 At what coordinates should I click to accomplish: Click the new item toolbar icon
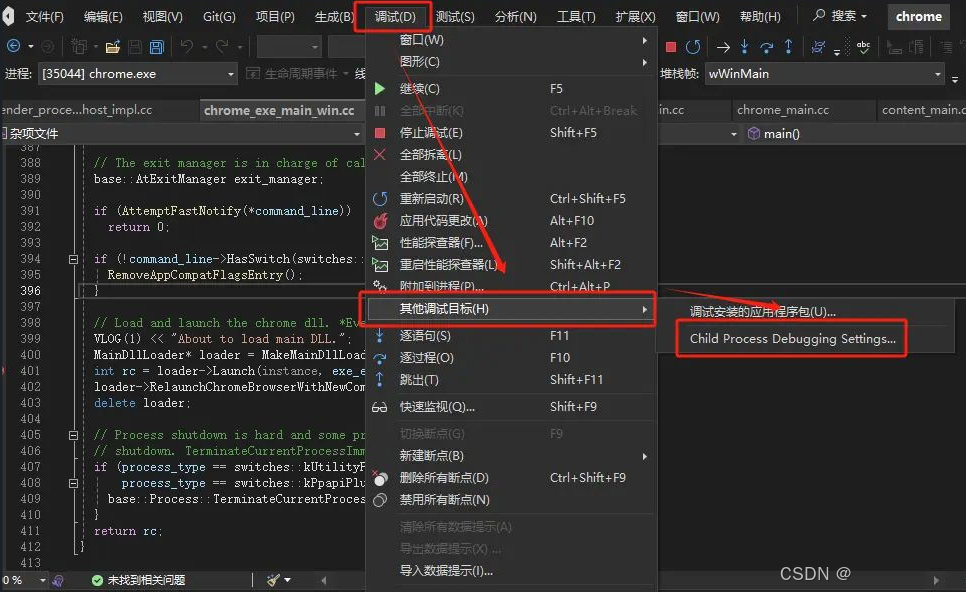pos(79,46)
